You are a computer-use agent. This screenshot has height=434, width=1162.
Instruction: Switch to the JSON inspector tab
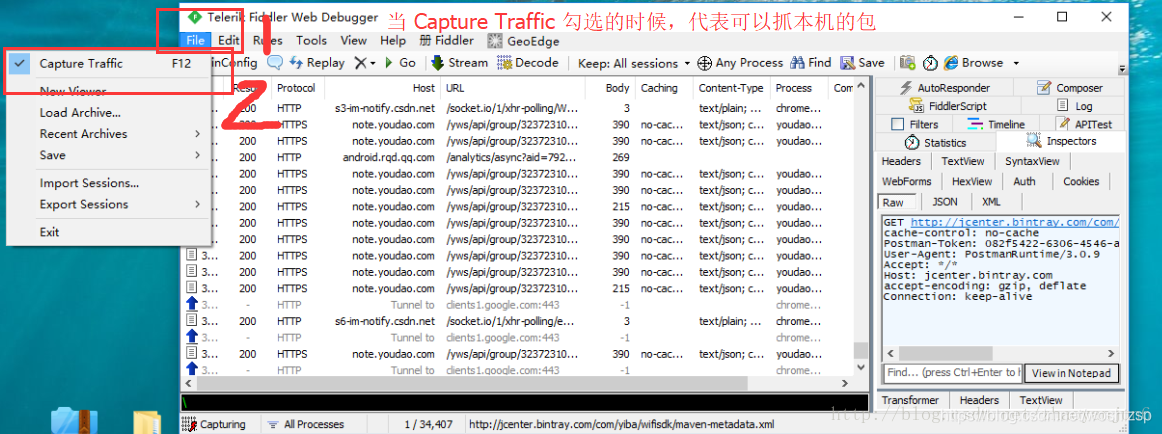coord(944,201)
